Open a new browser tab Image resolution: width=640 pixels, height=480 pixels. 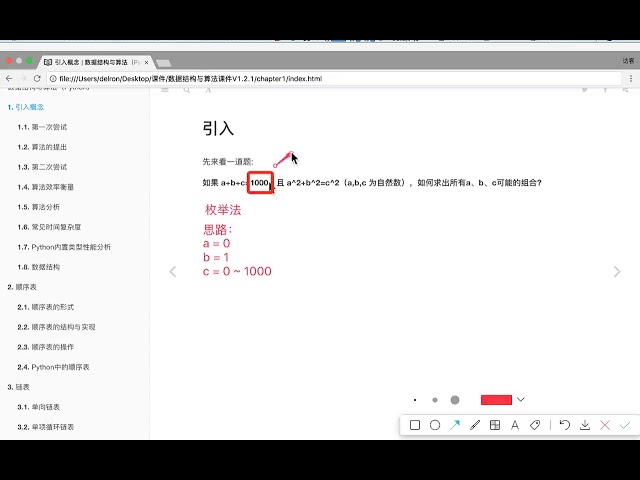164,63
